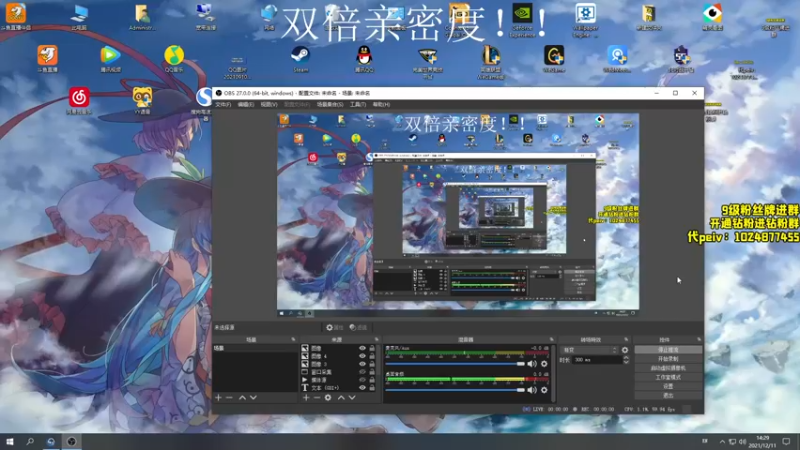Move scene up in Scenes panel
The image size is (800, 450).
pos(242,397)
